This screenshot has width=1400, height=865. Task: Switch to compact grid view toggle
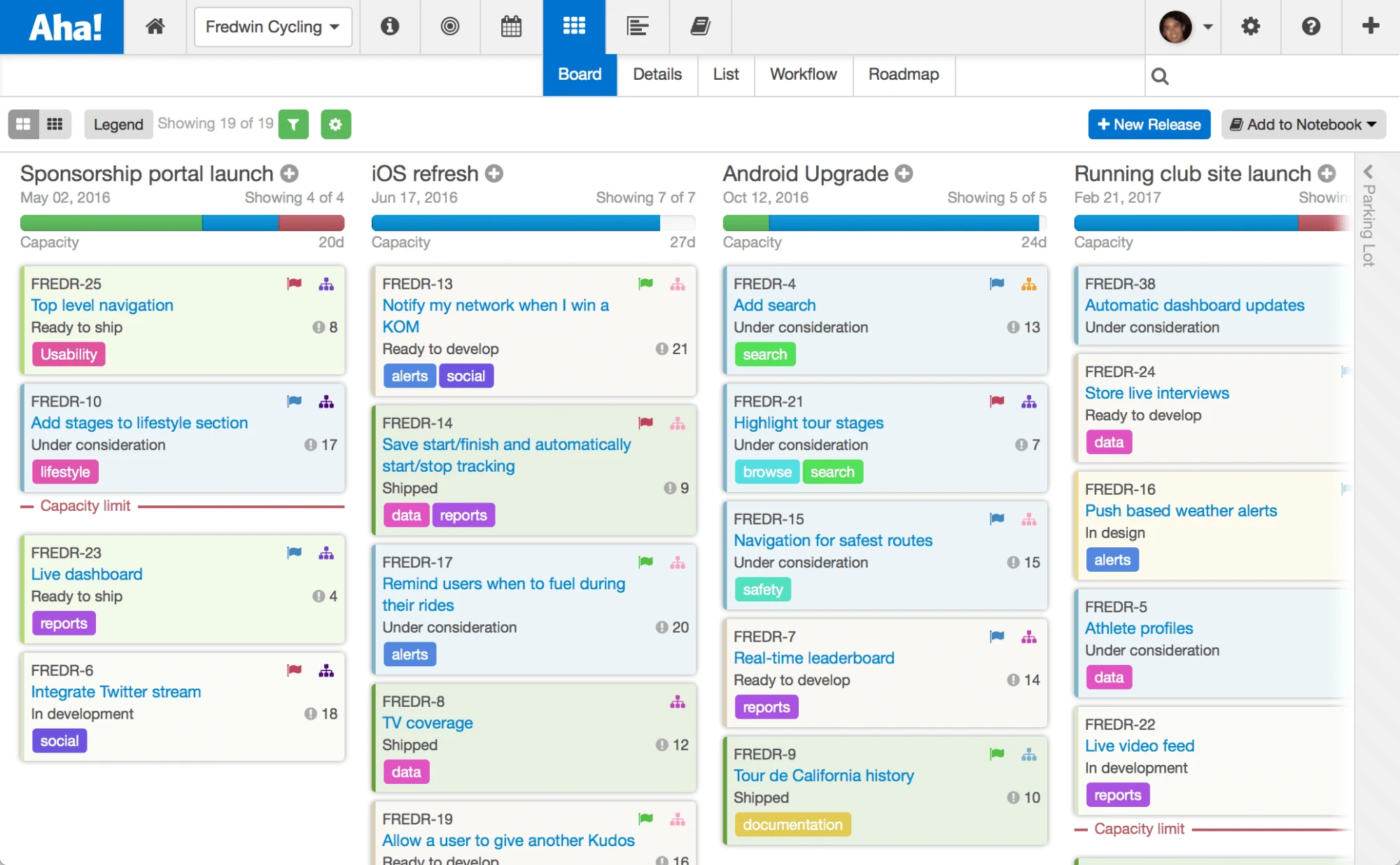55,125
